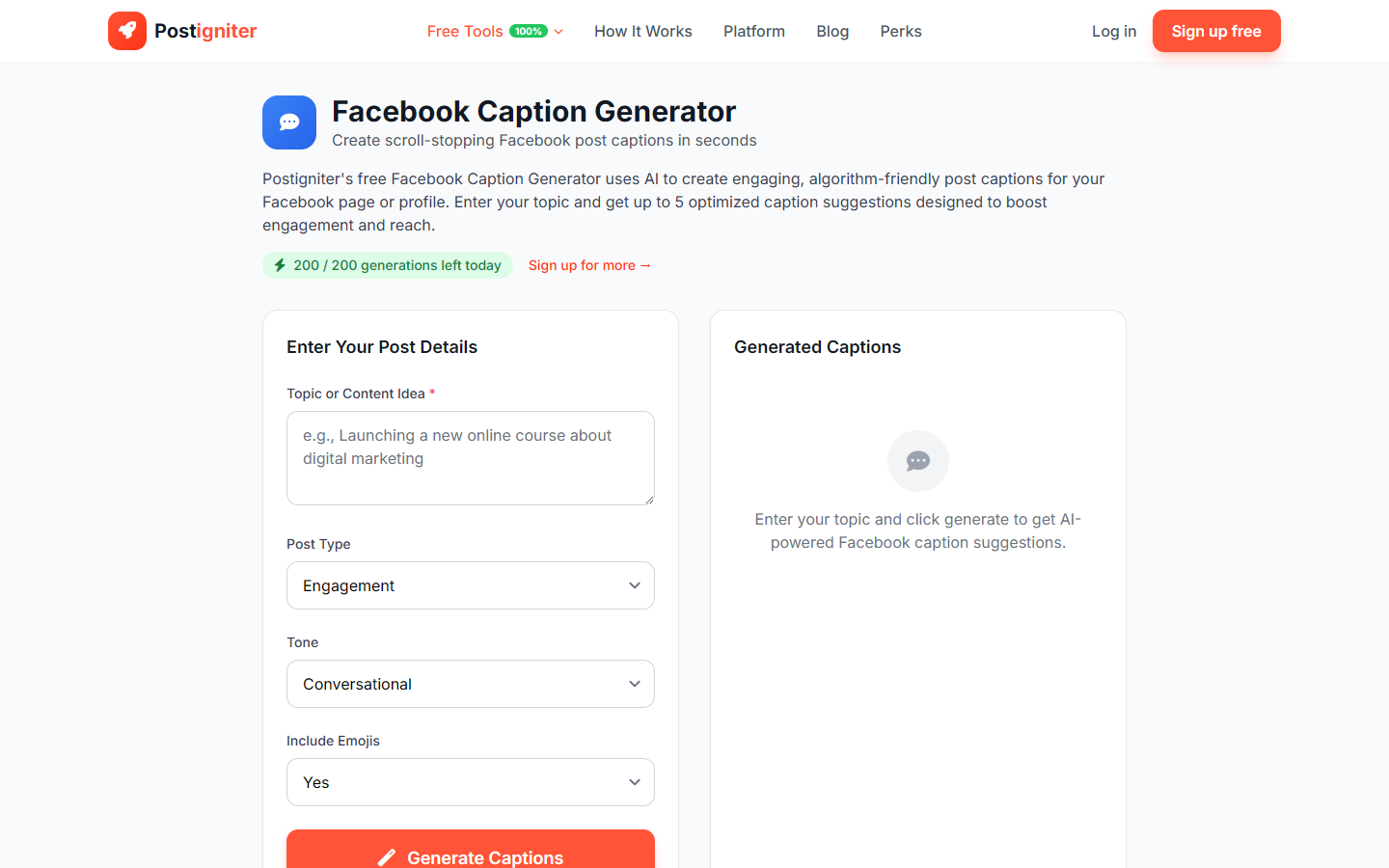Open the Include Emojis dropdown
Viewport: 1389px width, 868px height.
tap(470, 782)
